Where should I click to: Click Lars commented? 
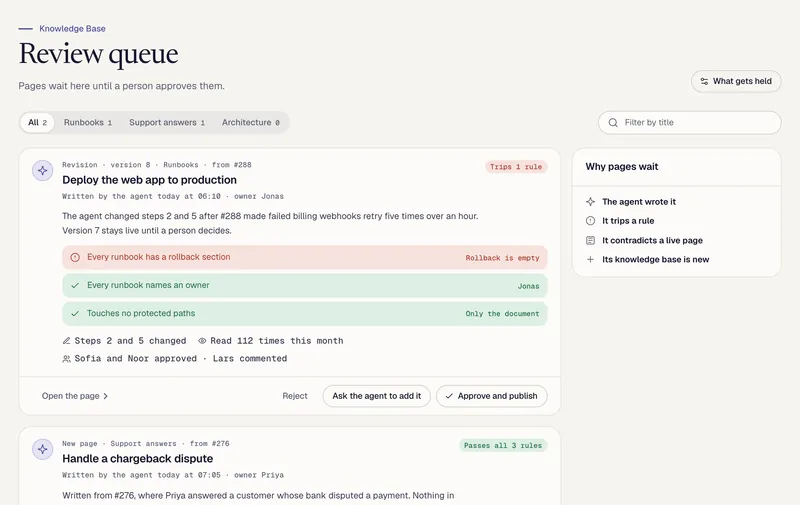[249, 359]
